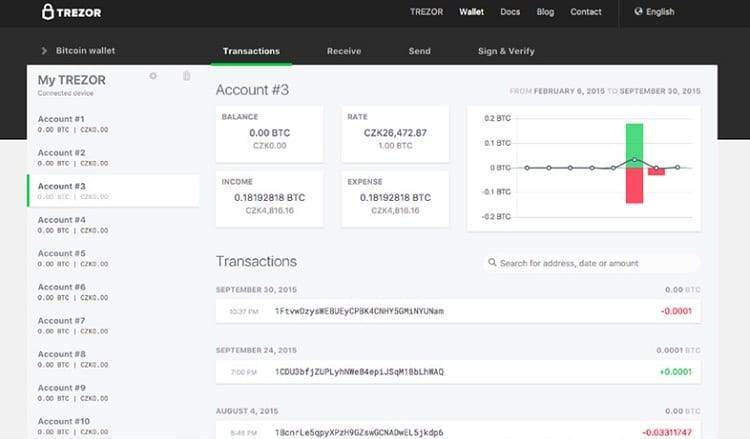
Task: Select Account #4 in sidebar
Action: (x=113, y=225)
